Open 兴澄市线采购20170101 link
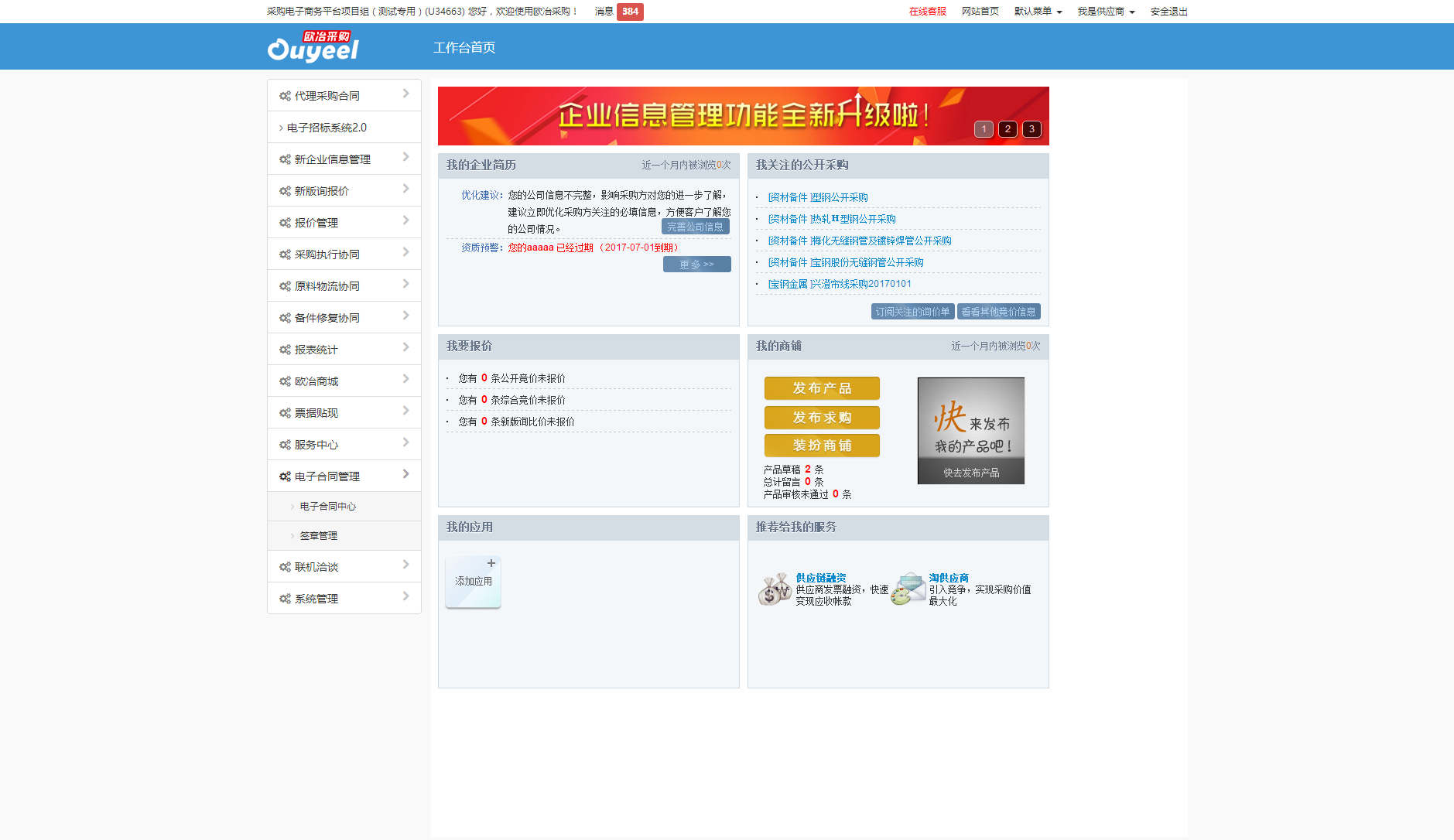Viewport: 1454px width, 840px height. click(840, 284)
